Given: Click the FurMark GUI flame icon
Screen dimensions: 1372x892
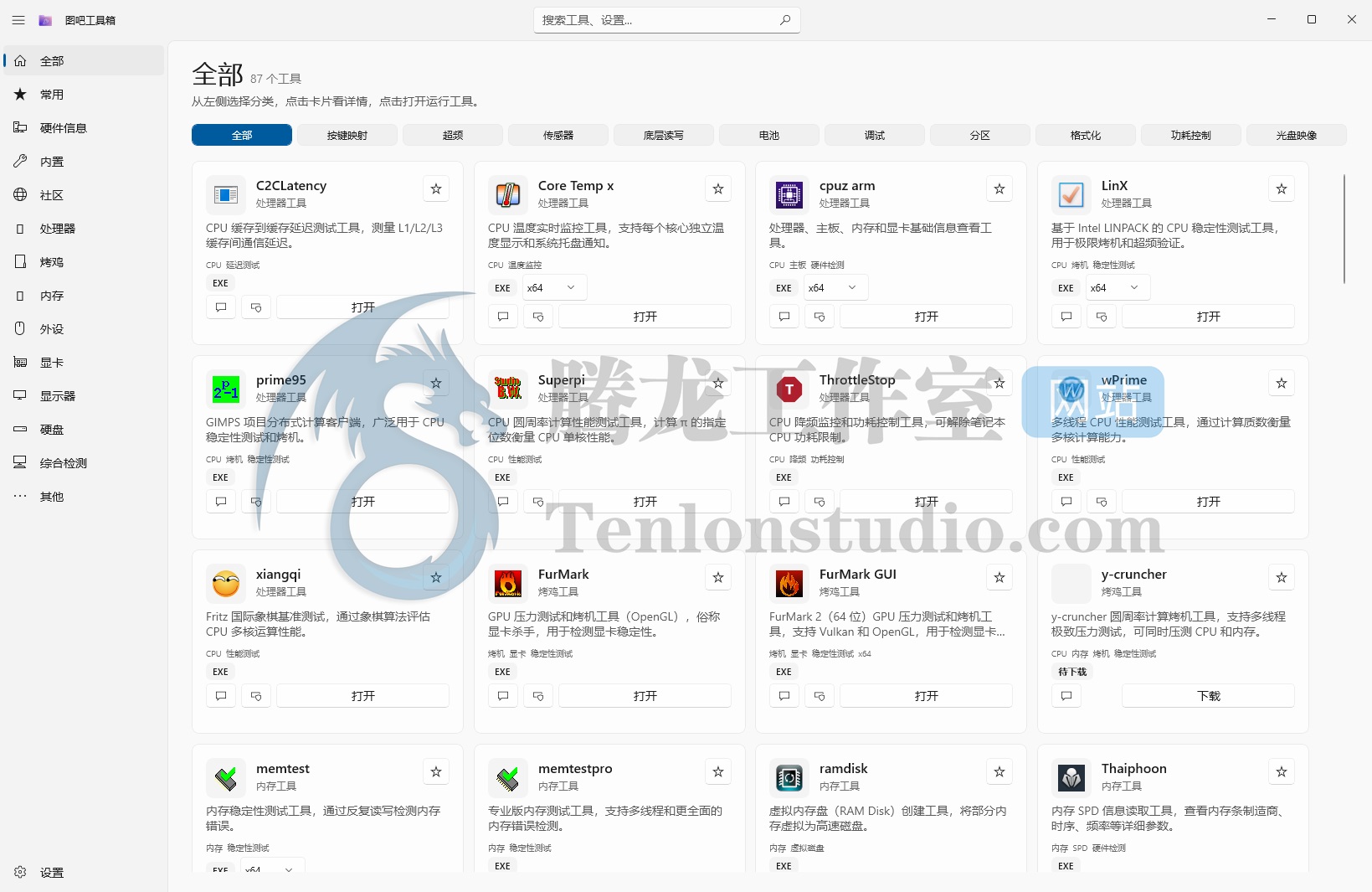Looking at the screenshot, I should pos(789,584).
